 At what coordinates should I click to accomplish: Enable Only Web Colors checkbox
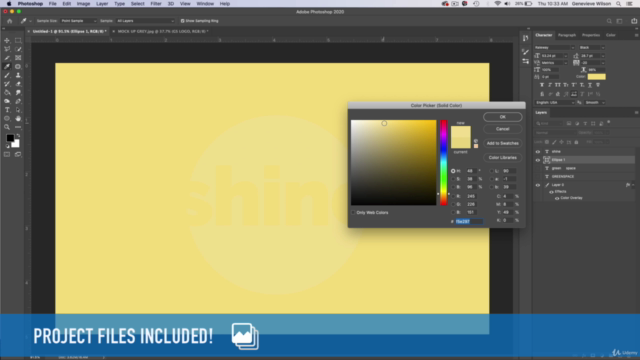[x=353, y=213]
